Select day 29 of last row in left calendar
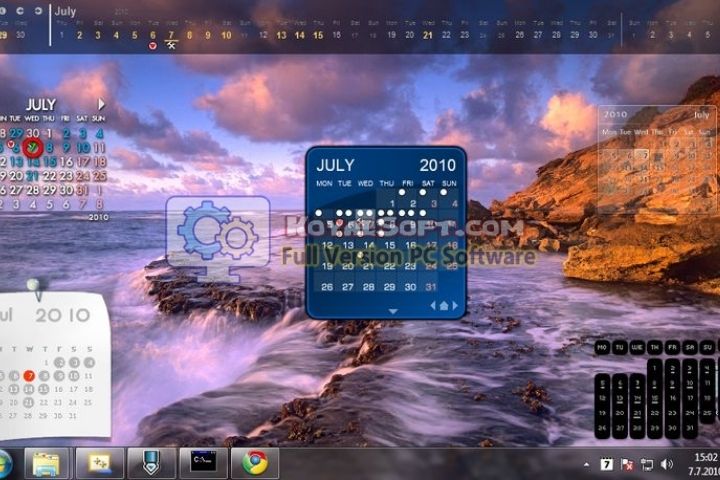720x480 pixels. pyautogui.click(x=49, y=190)
